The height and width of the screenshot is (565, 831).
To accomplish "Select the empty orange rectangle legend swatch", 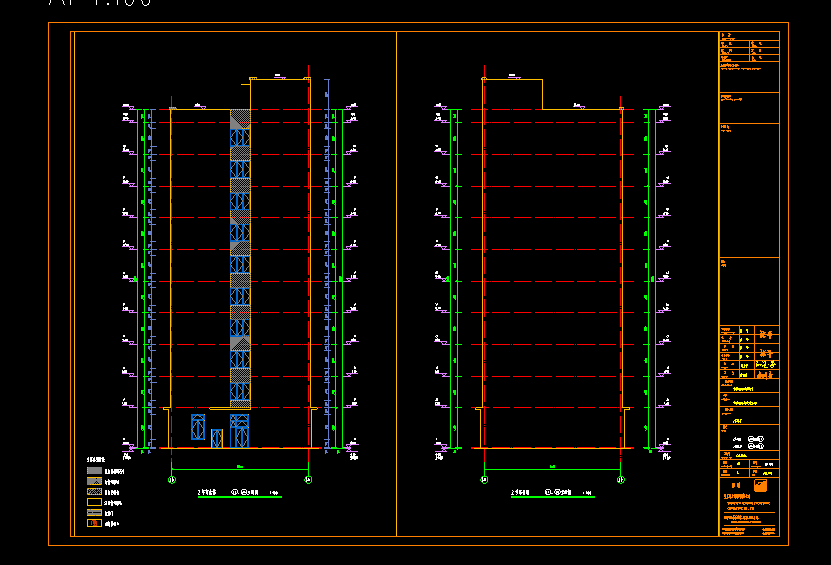I will click(94, 502).
